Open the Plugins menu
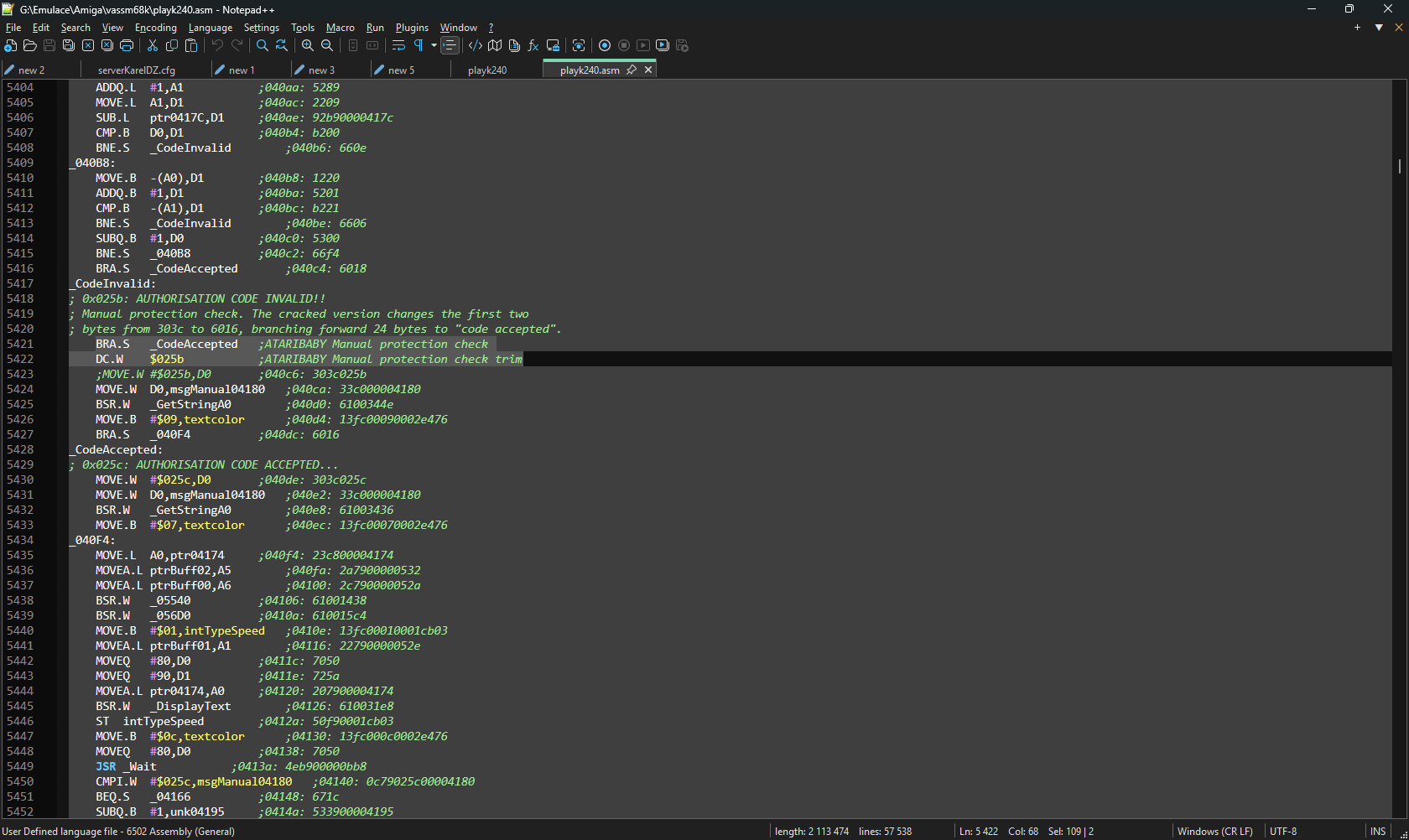Image resolution: width=1409 pixels, height=840 pixels. (412, 28)
